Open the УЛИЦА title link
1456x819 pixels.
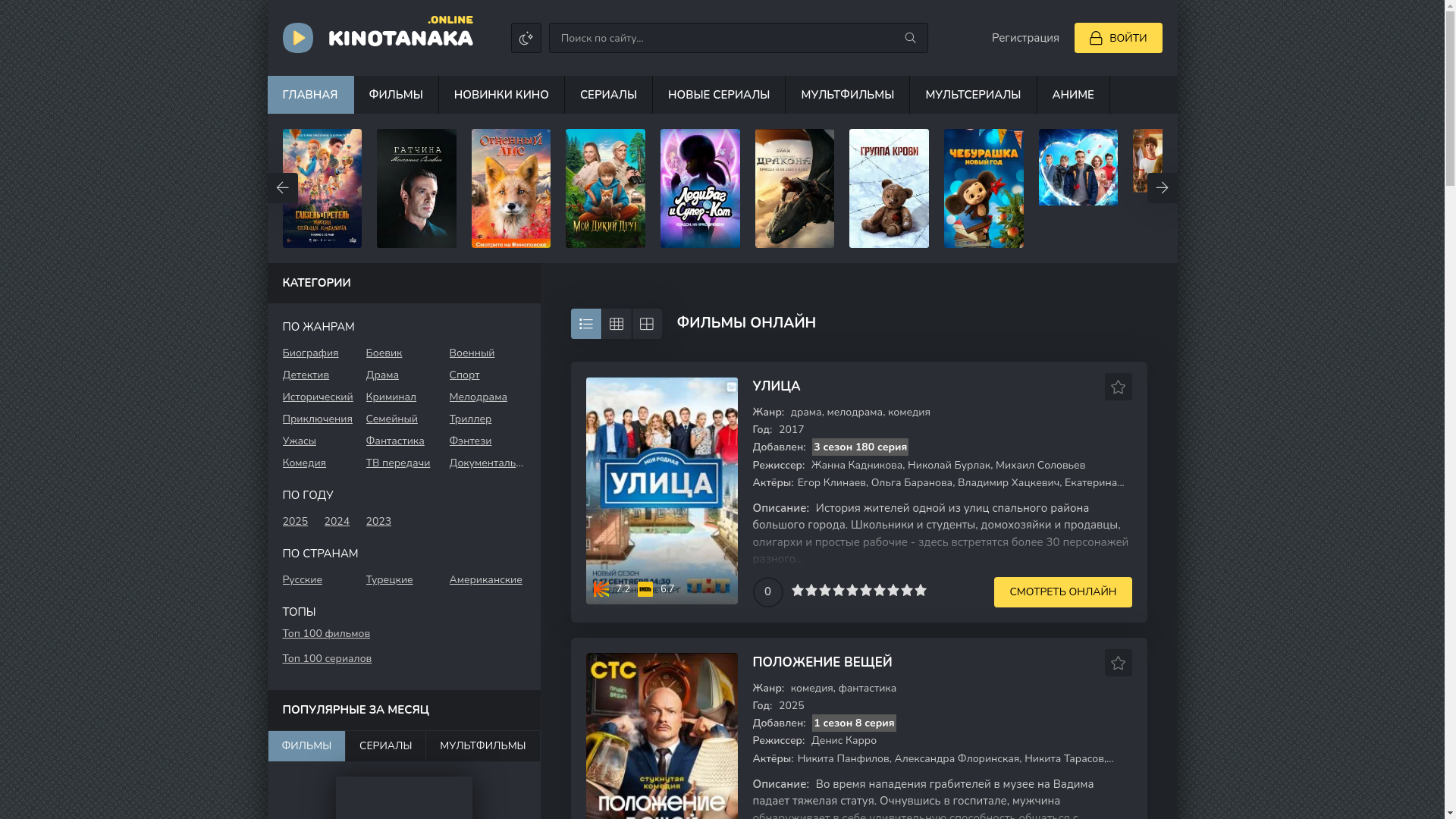point(776,387)
